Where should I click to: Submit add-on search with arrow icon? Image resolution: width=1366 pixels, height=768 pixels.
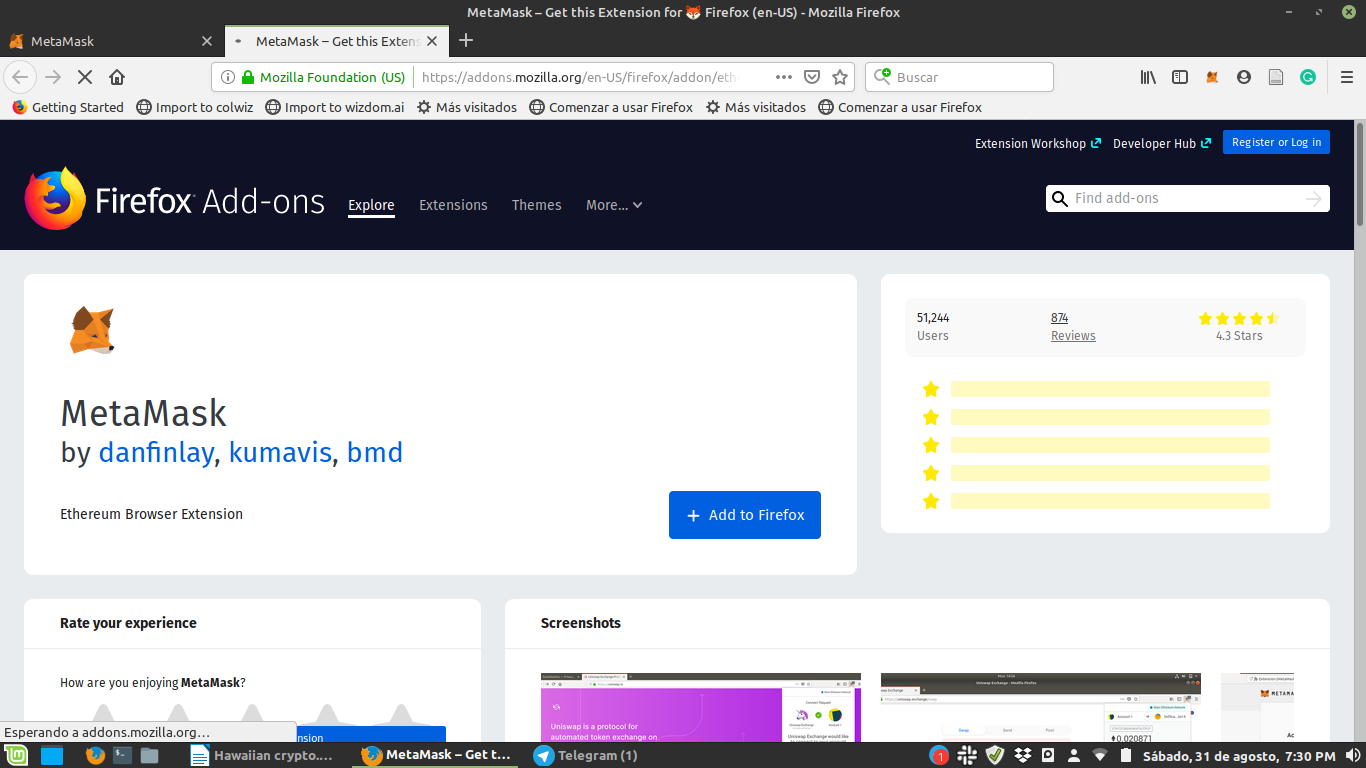[1314, 199]
